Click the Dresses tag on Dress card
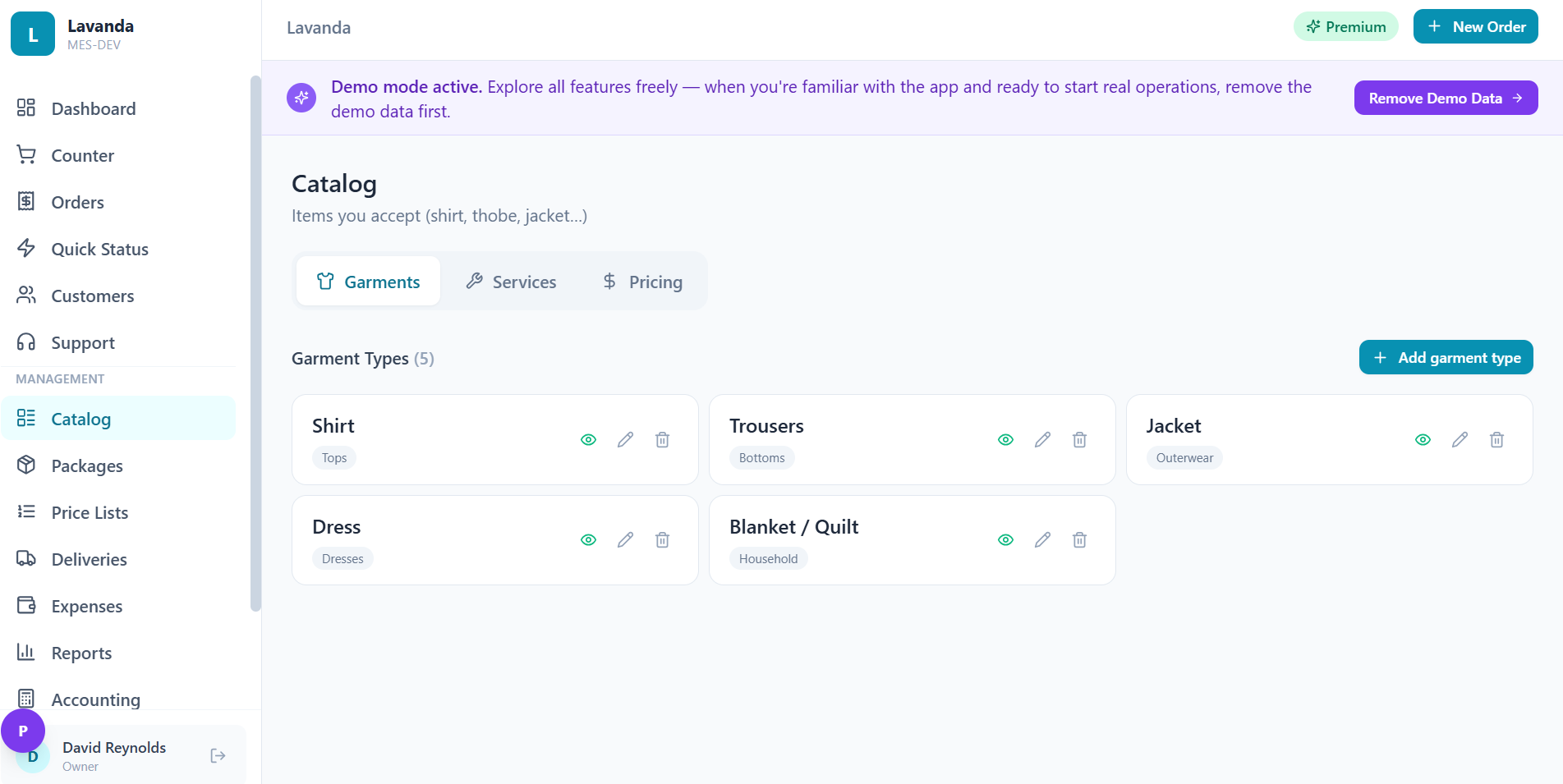Screen dimensions: 1563x784 [x=342, y=558]
